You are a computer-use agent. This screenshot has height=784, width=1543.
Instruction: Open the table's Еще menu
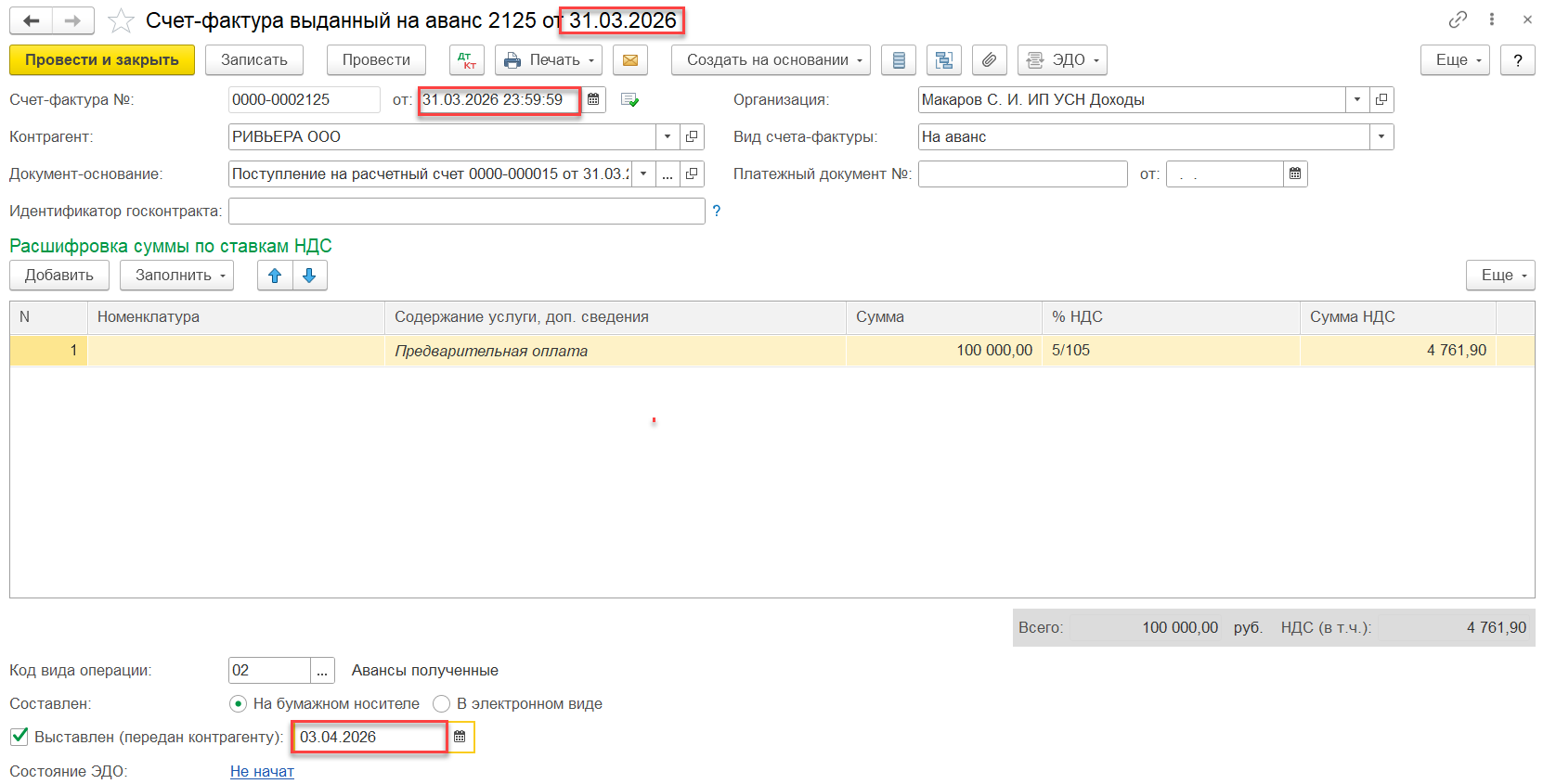pos(1500,276)
